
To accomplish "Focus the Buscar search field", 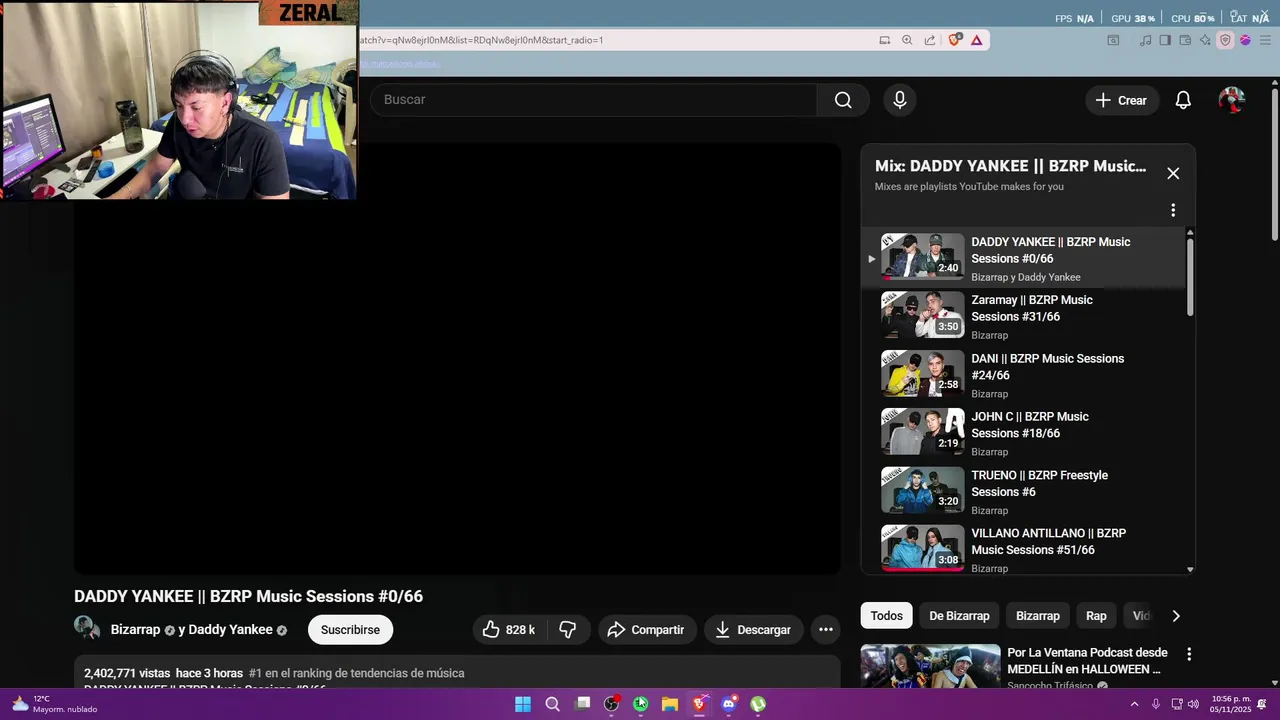I will click(594, 100).
